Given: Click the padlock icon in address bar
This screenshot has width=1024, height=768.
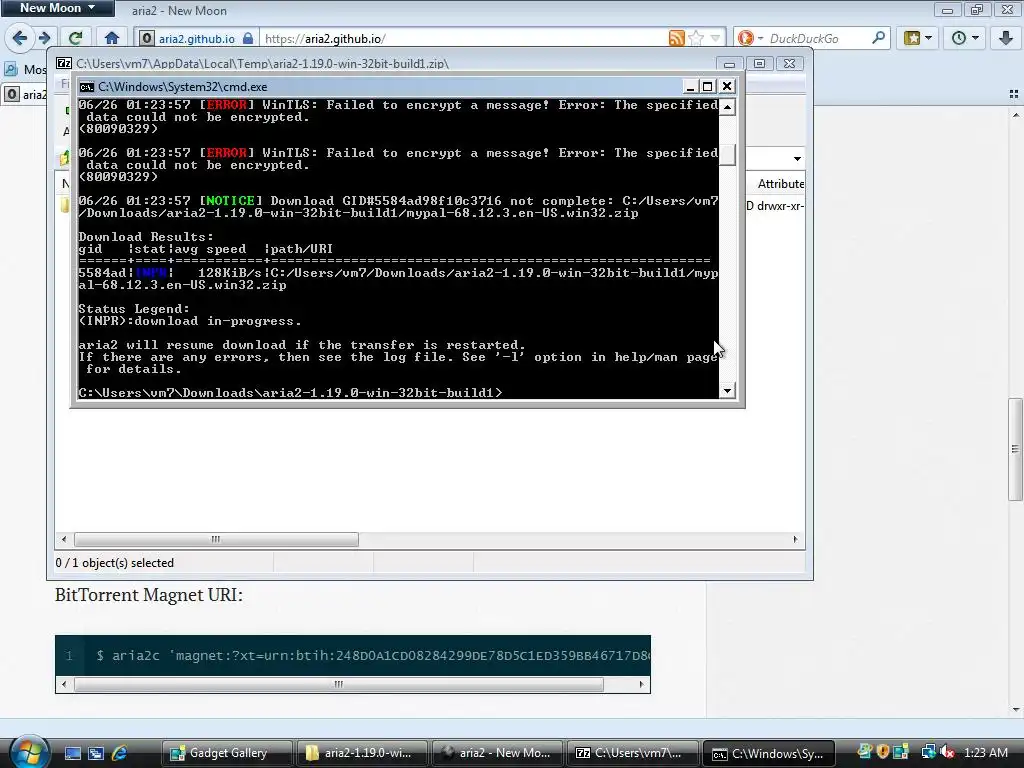Looking at the screenshot, I should click(248, 39).
